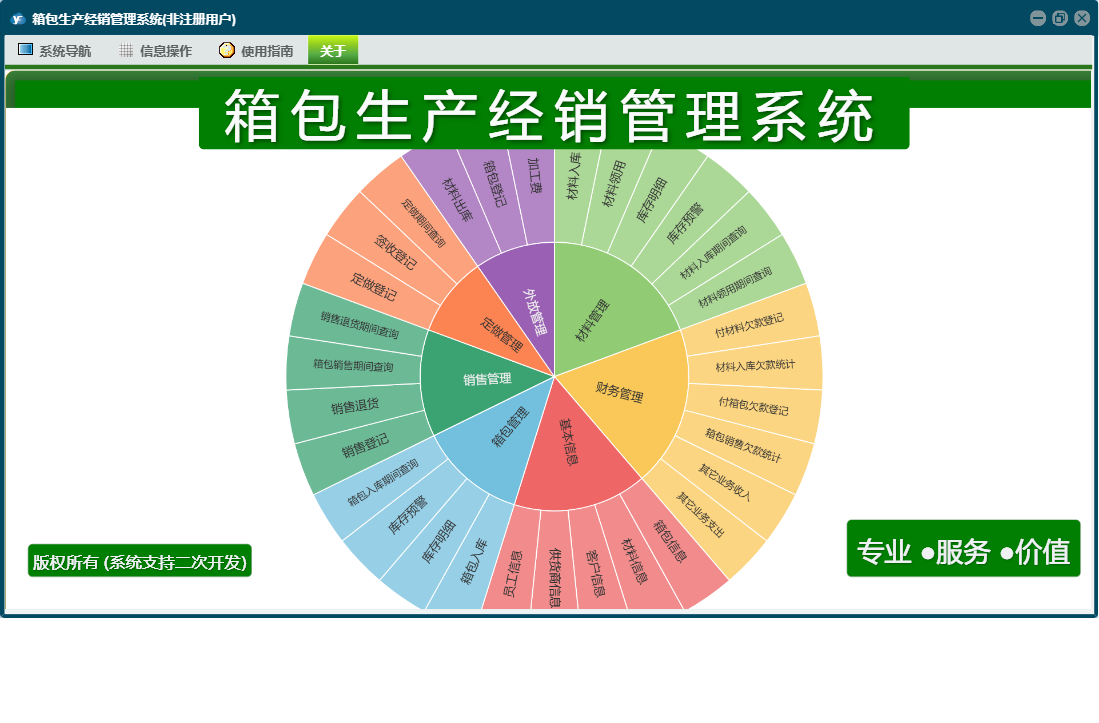This screenshot has height=723, width=1099.
Task: Click the 版权所有 button
Action: pyautogui.click(x=139, y=561)
